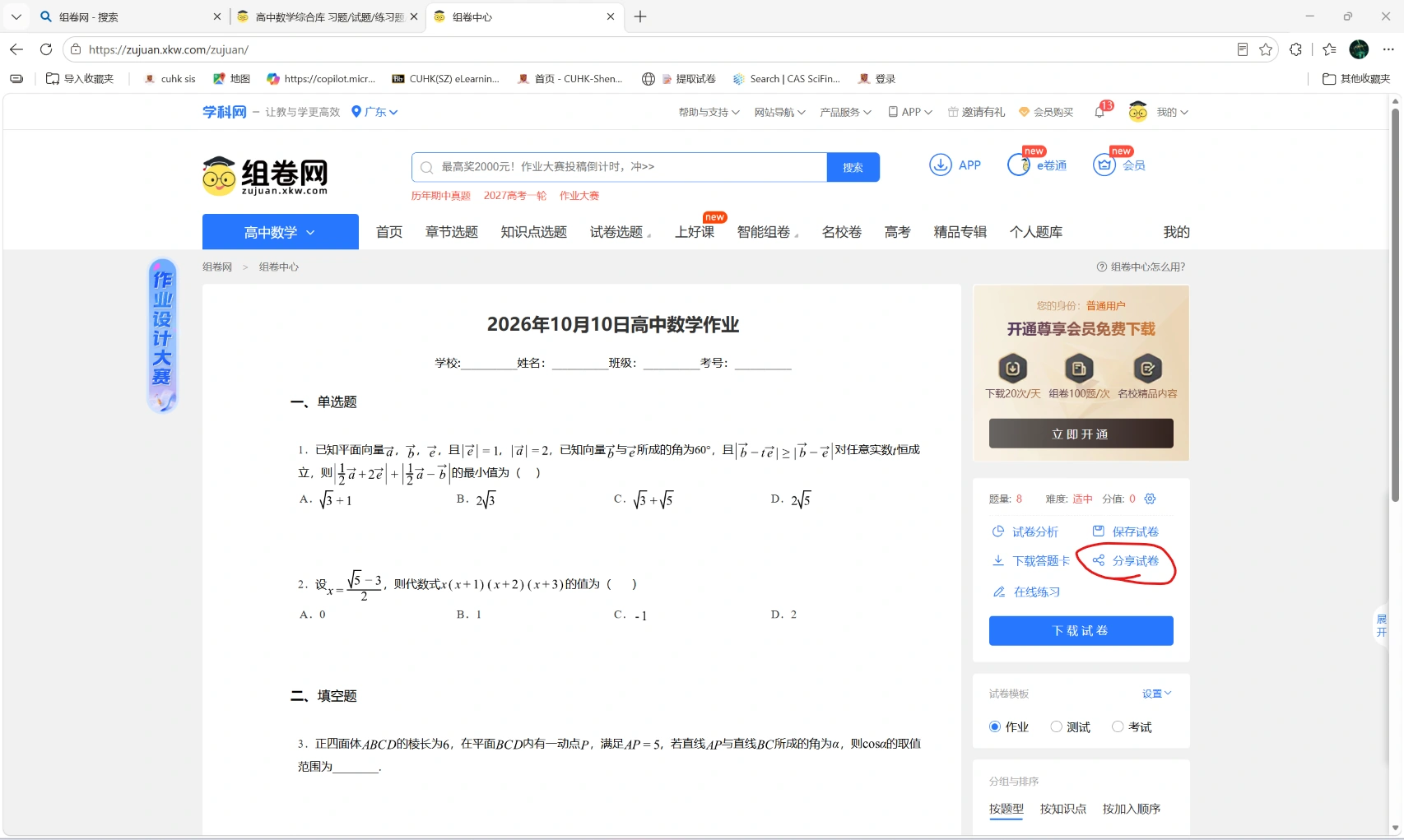
Task: Expand the 广东 region dropdown
Action: (374, 112)
